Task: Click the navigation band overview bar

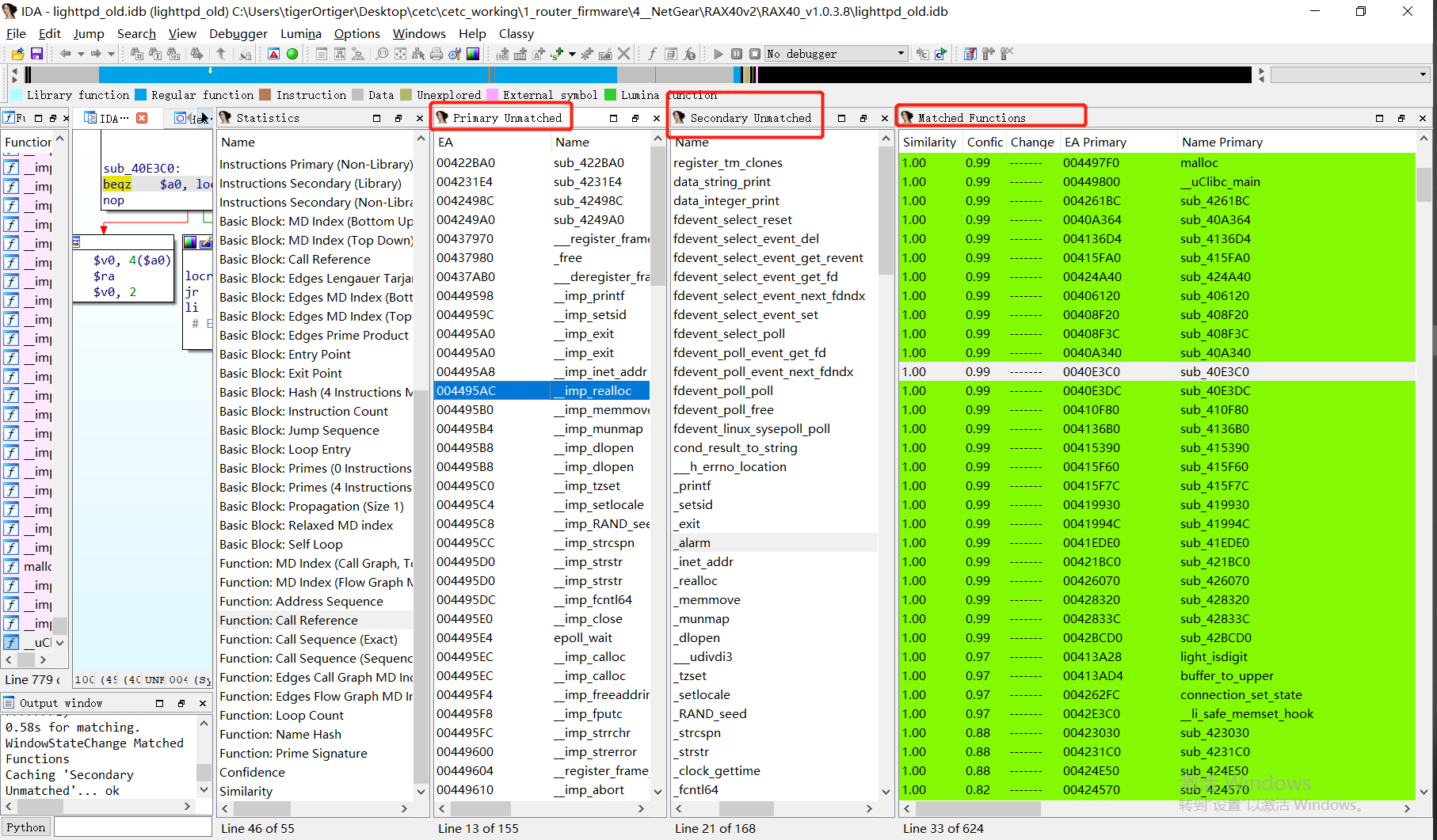Action: coord(638,74)
